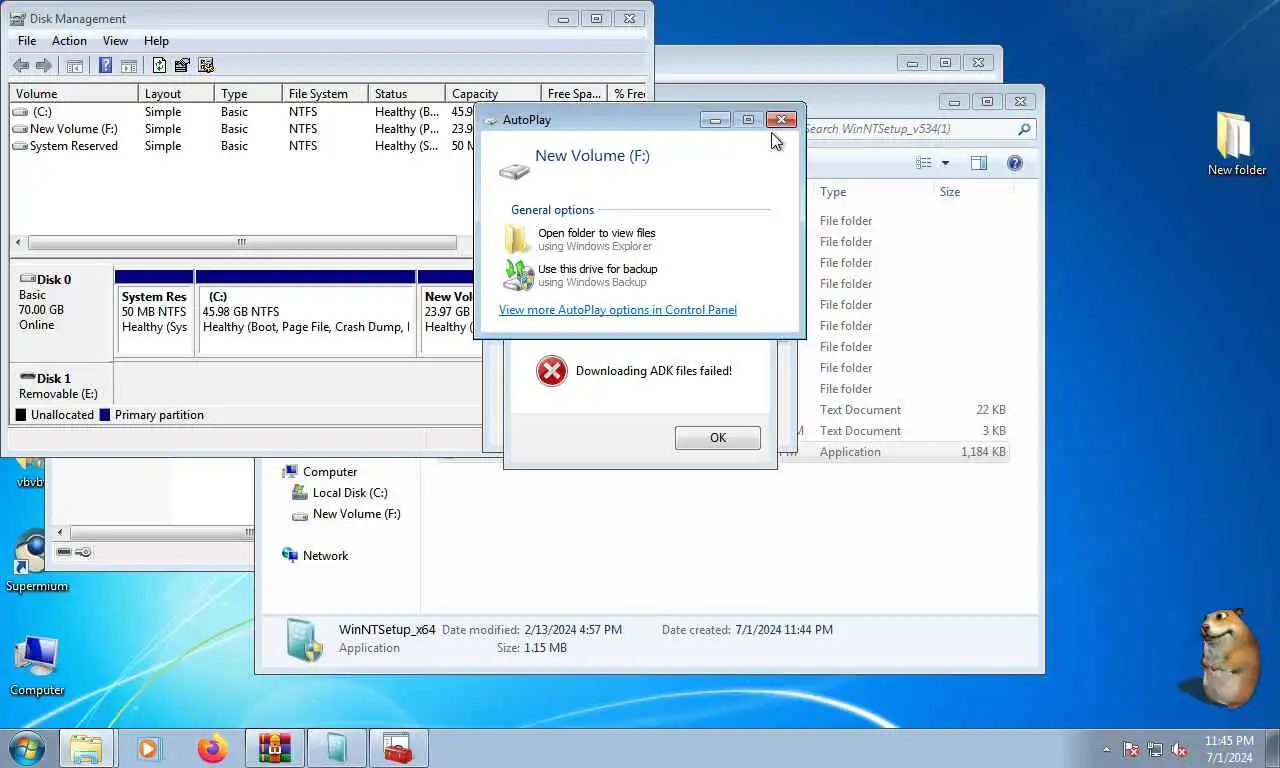Move the volume list horizontal scrollbar
The image size is (1280, 768).
pyautogui.click(x=242, y=243)
